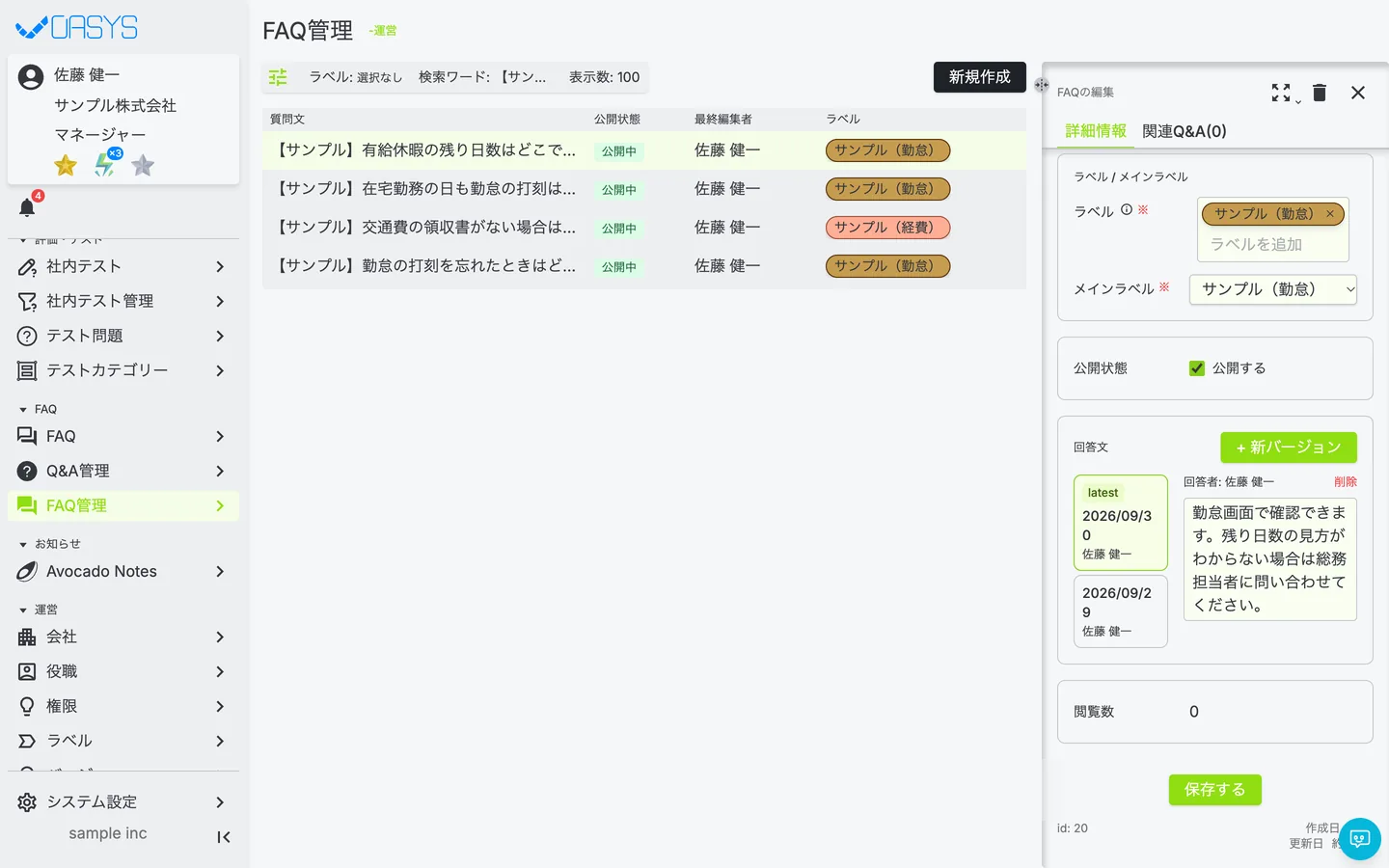1389x868 pixels.
Task: Open the filter settings sliders icon
Action: pyautogui.click(x=278, y=77)
